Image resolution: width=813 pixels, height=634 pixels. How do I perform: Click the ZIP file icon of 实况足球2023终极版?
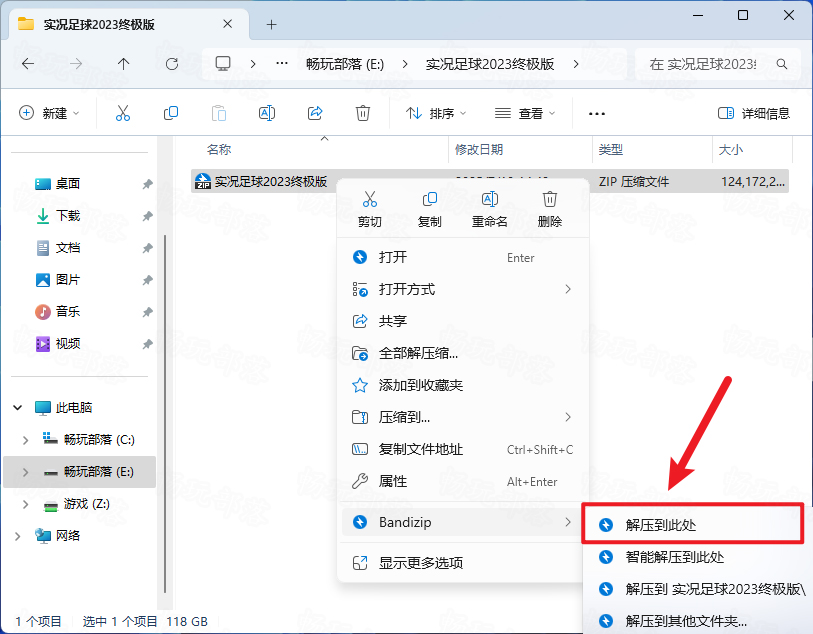pyautogui.click(x=203, y=181)
